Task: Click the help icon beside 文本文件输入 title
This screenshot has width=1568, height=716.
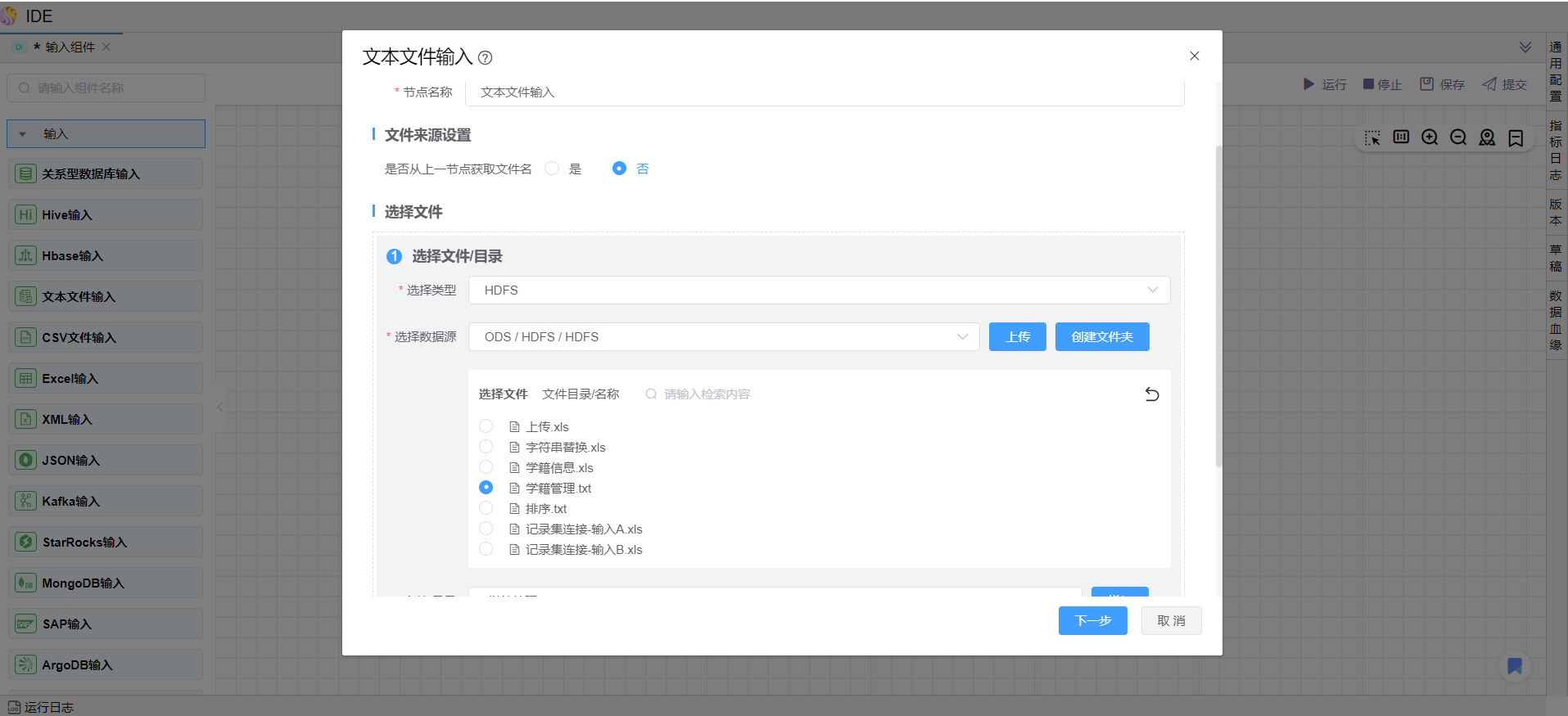Action: (x=485, y=58)
